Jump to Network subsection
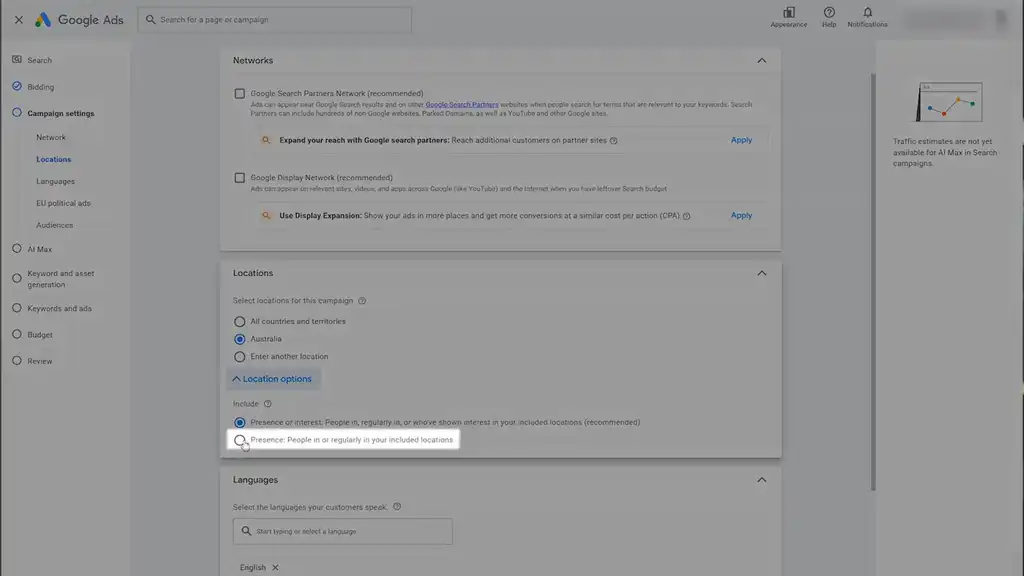 [51, 137]
